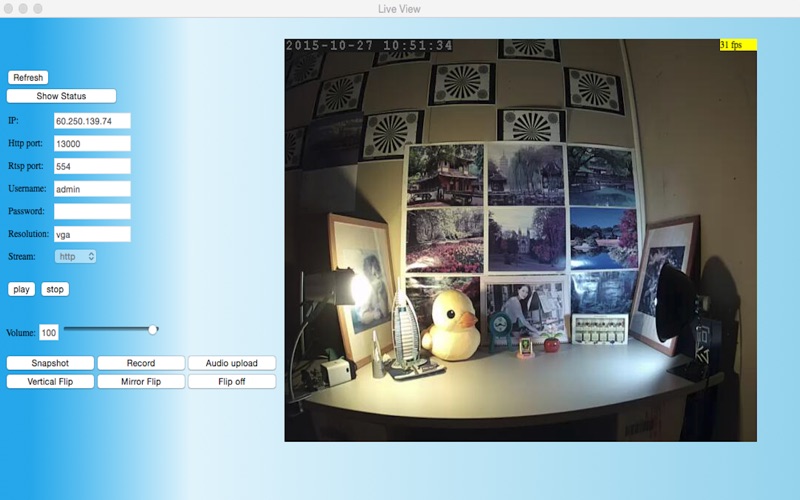Start the stream with play button
800x500 pixels.
[21, 289]
